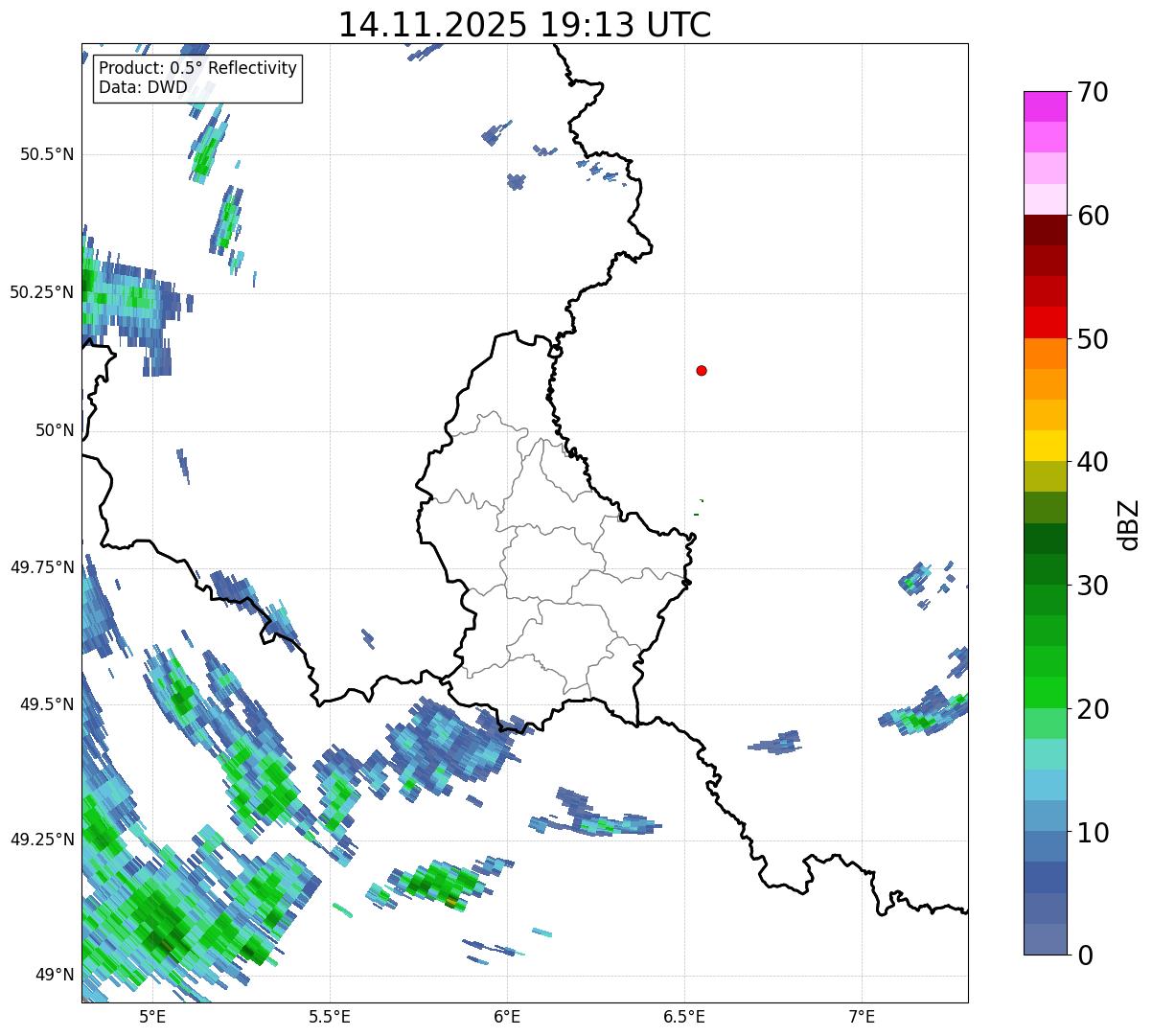
Task: Pick the orange swatch just below 50
Action: click(x=1046, y=354)
